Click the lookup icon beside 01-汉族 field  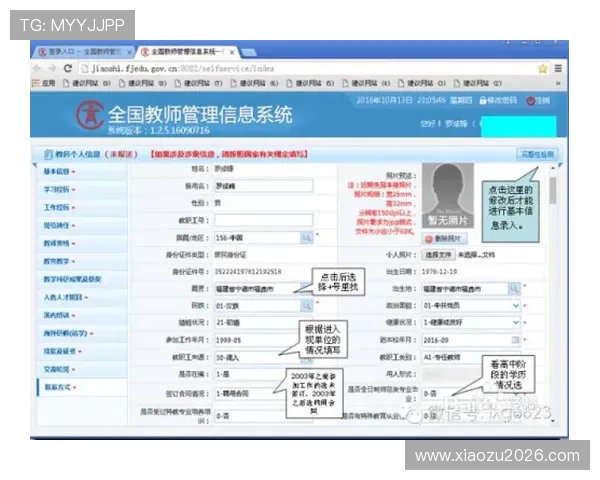pyautogui.click(x=307, y=305)
